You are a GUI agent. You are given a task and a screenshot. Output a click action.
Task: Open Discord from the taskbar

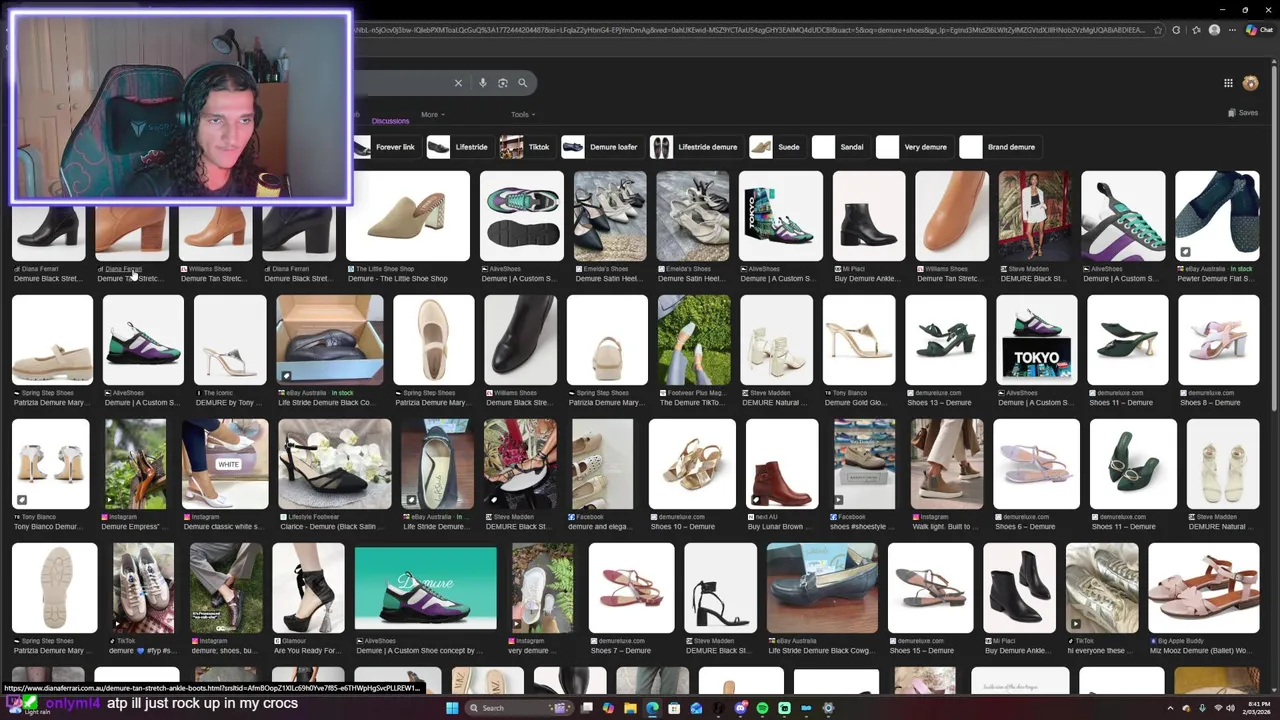tap(740, 708)
